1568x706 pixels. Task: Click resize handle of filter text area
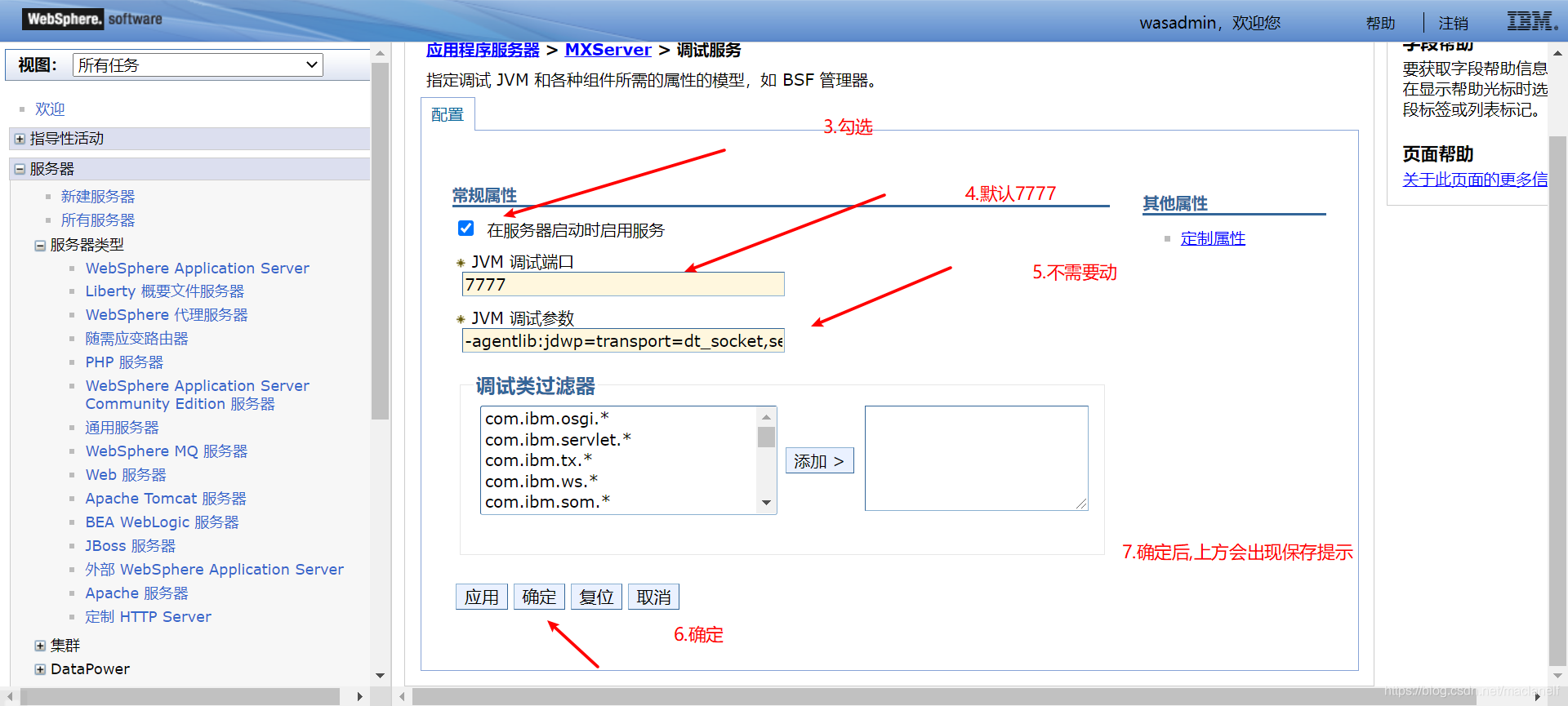tap(1081, 504)
